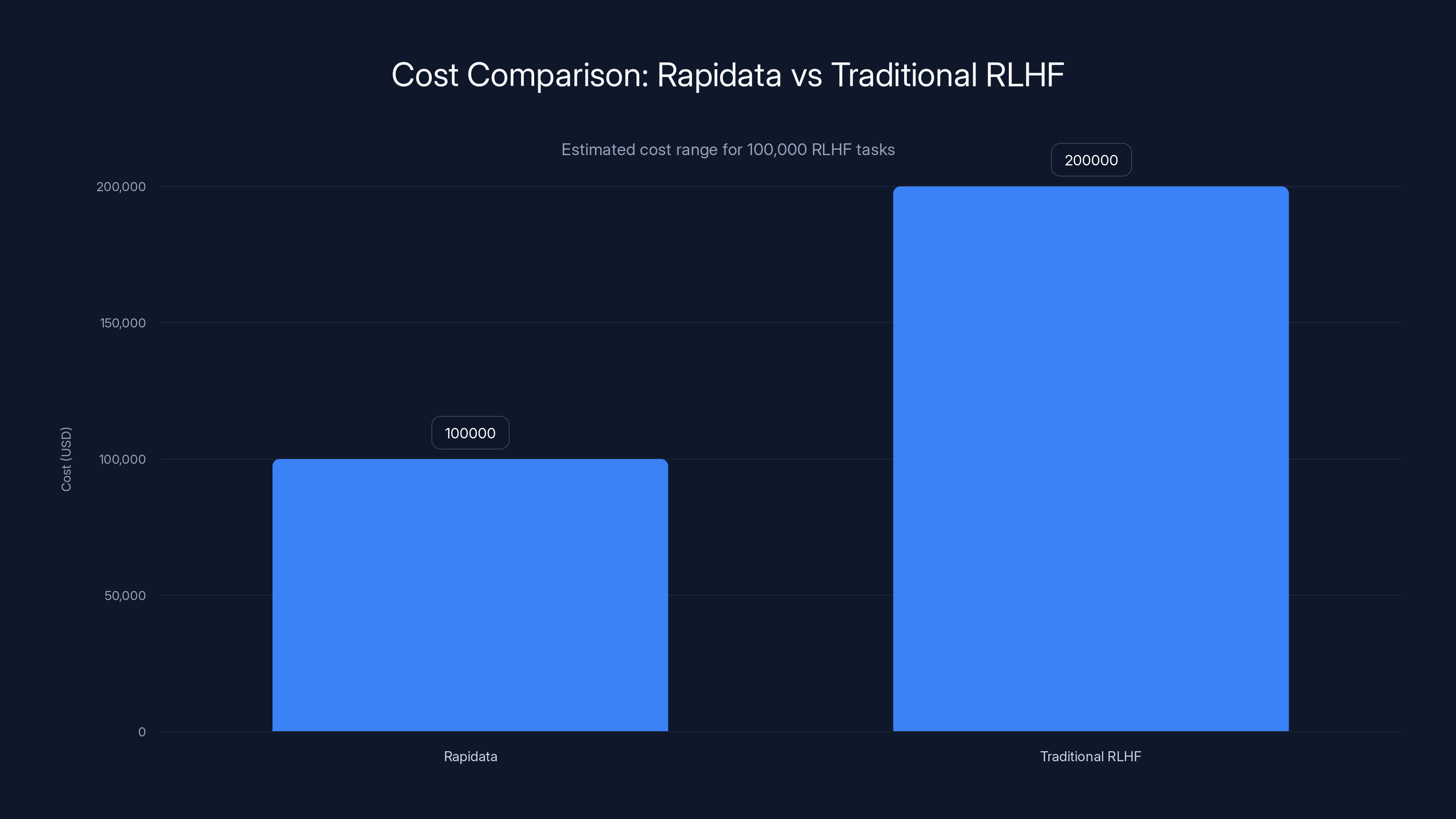The image size is (1456, 819).
Task: Click the 0 y-axis tick label
Action: coord(141,732)
